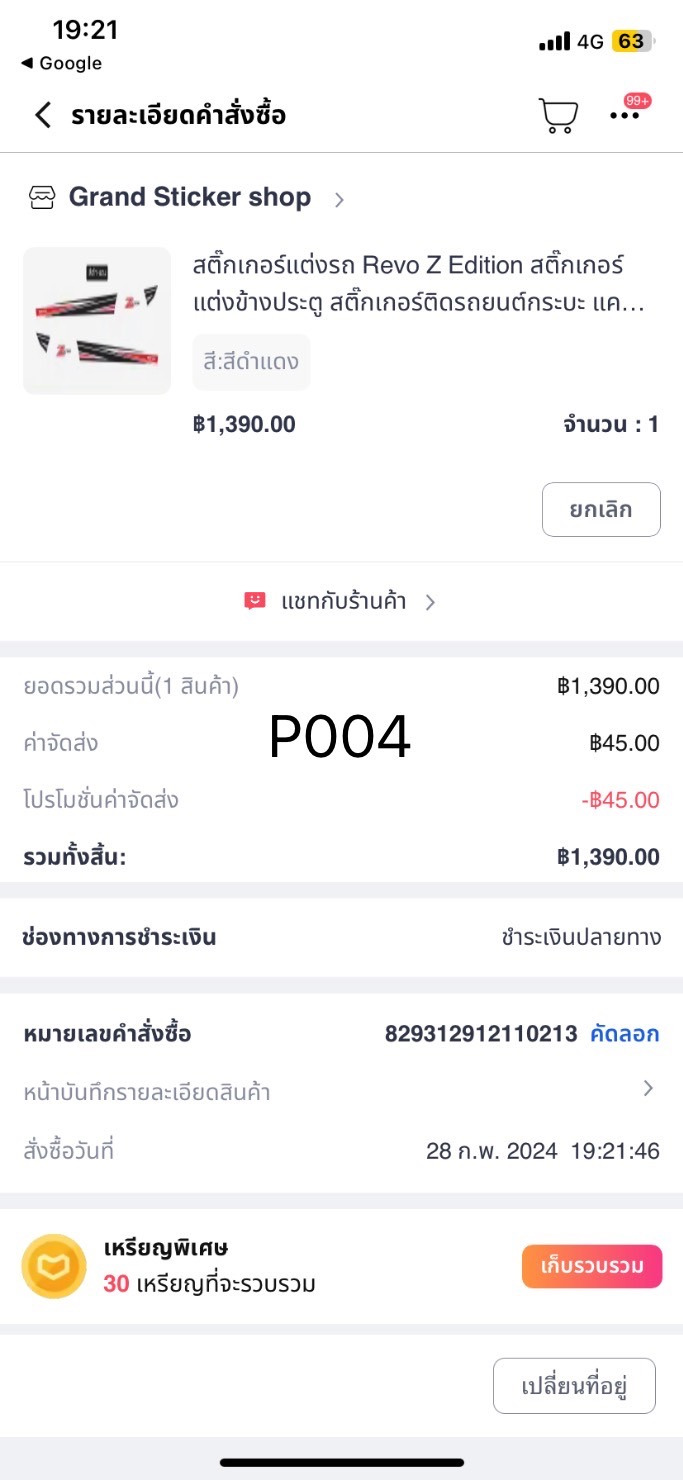
Task: Open the chevron next to แชทกับร้านค้า
Action: click(x=430, y=602)
